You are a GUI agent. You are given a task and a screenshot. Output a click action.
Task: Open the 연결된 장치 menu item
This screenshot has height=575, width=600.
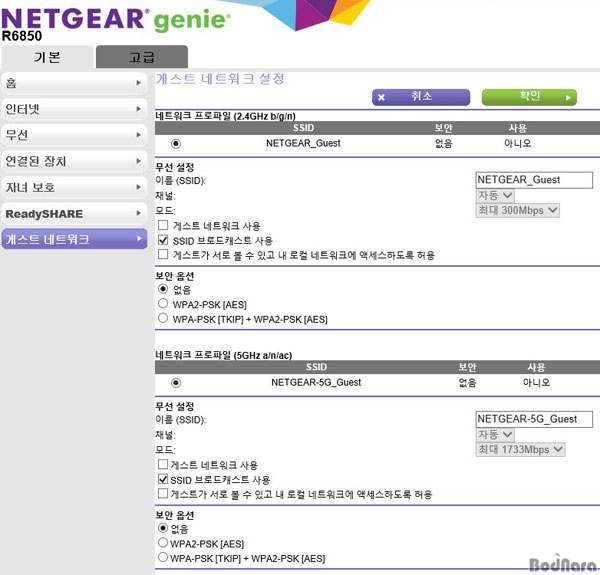[74, 161]
